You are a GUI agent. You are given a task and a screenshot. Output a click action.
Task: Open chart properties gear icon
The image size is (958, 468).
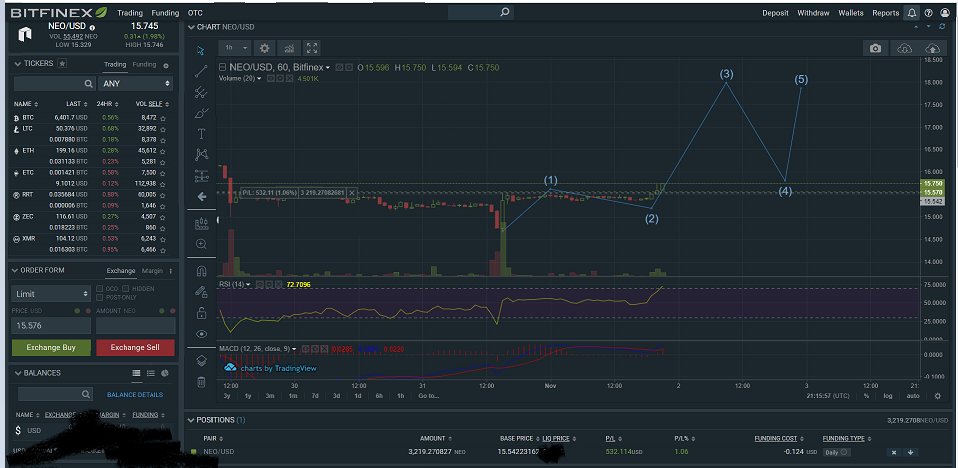[265, 48]
